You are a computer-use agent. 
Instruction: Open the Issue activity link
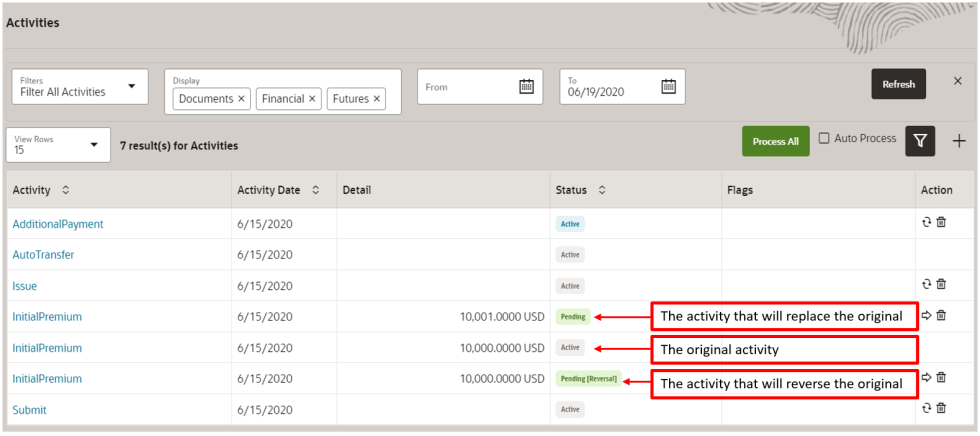tap(24, 286)
